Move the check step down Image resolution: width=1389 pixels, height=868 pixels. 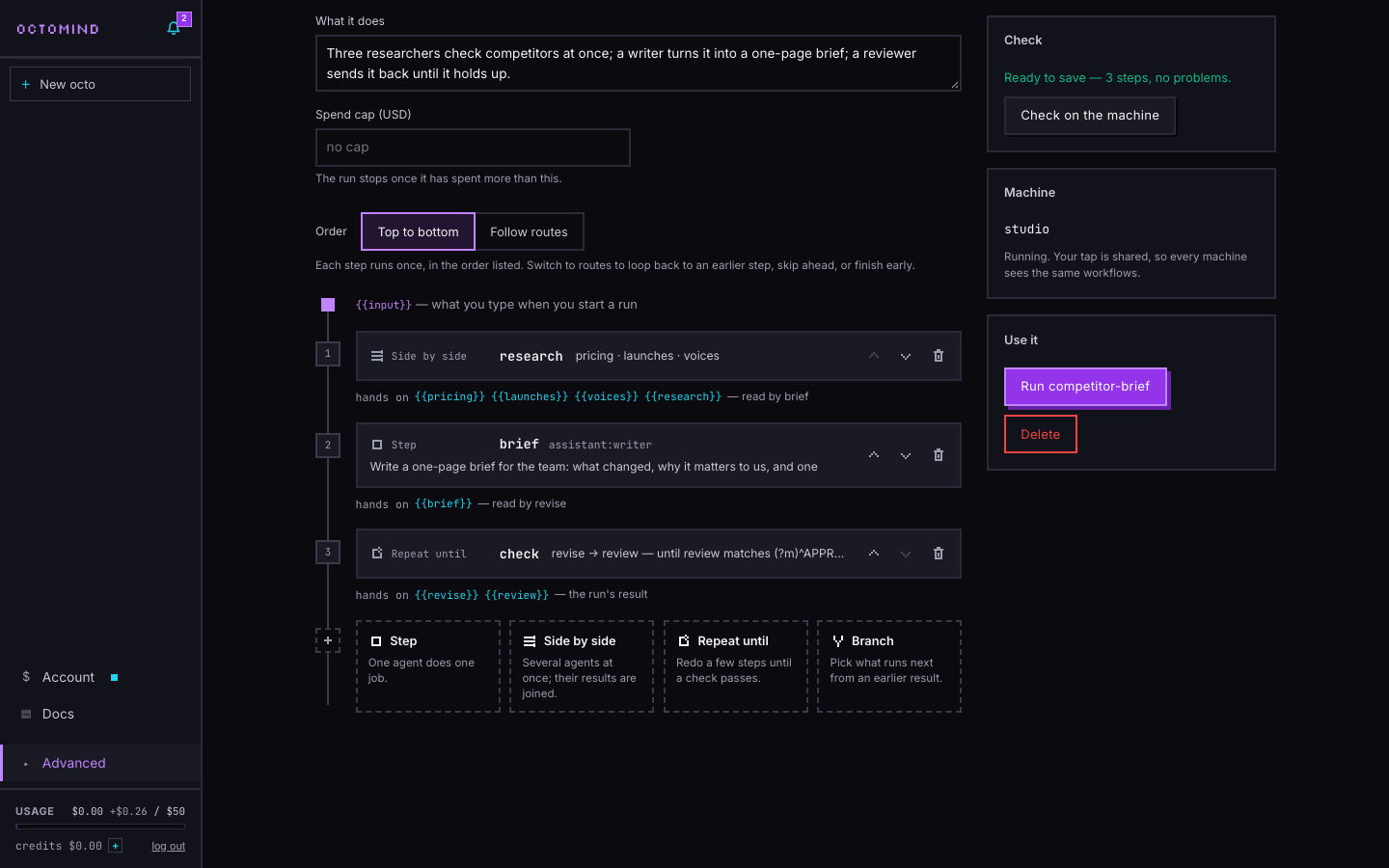coord(906,554)
